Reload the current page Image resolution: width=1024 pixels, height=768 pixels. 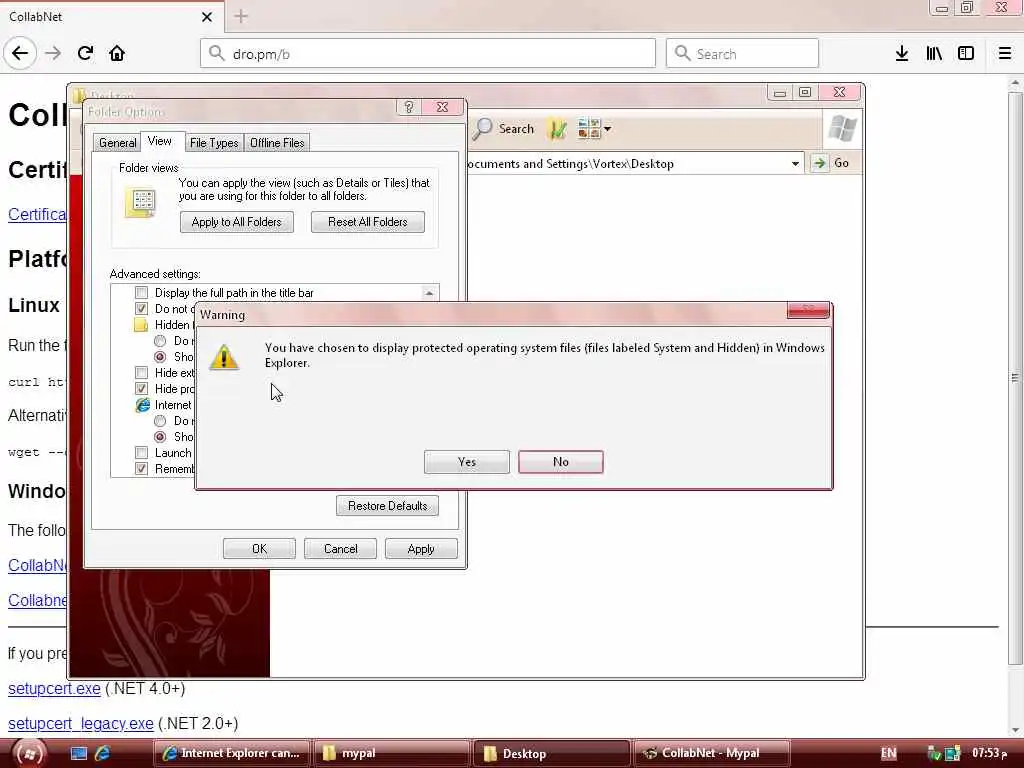[85, 53]
